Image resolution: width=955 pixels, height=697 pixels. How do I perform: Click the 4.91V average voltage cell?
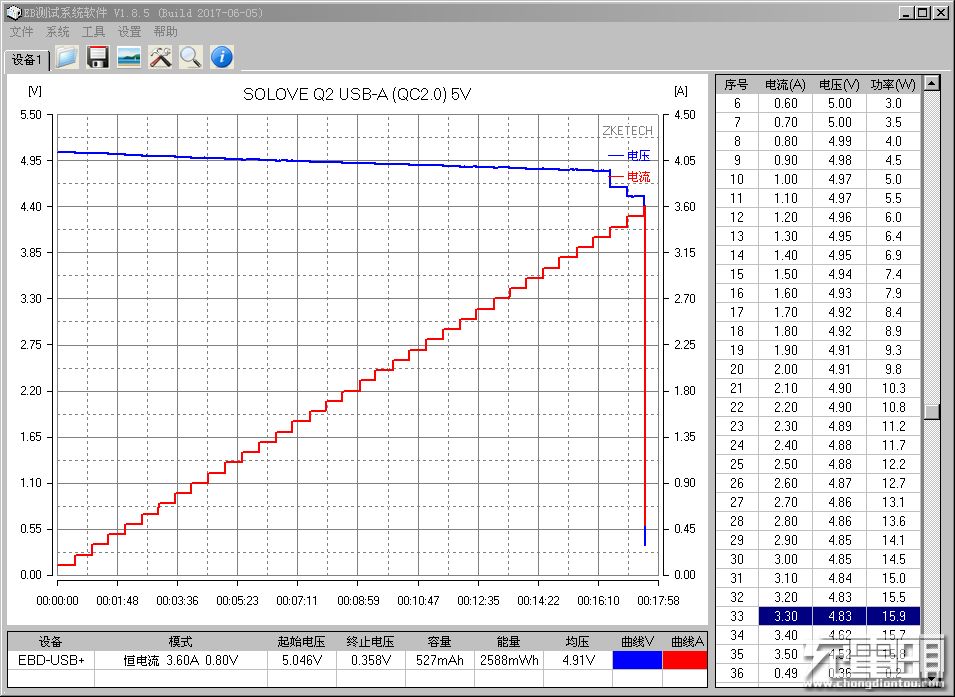tap(577, 660)
